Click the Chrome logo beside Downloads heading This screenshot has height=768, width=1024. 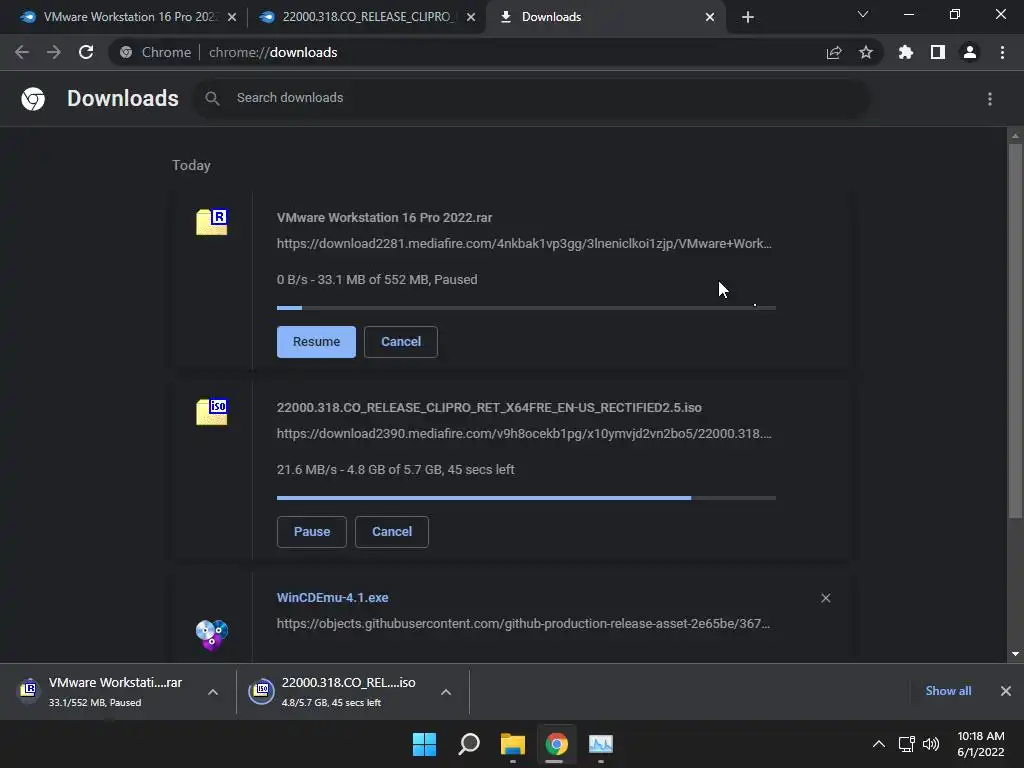33,99
